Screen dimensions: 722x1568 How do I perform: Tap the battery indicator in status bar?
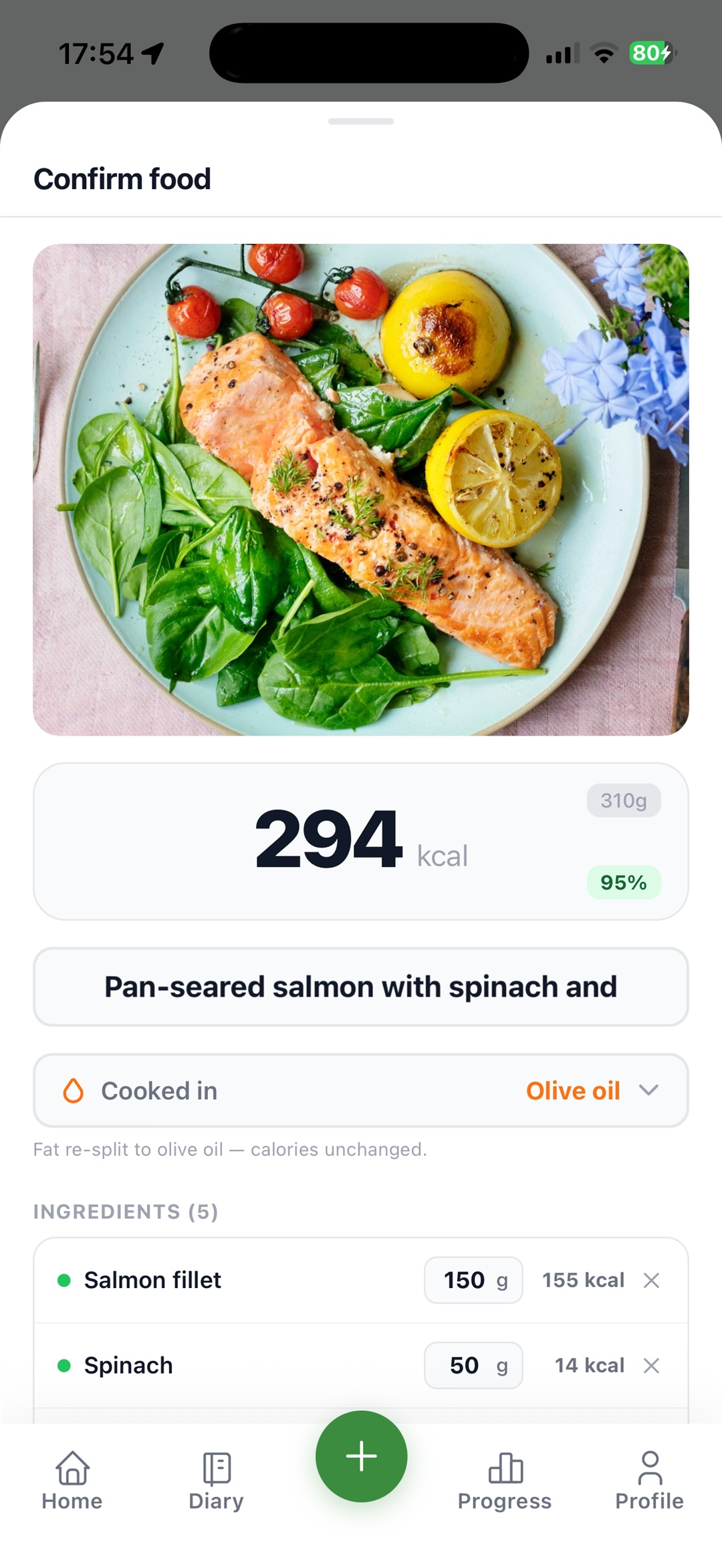(652, 53)
